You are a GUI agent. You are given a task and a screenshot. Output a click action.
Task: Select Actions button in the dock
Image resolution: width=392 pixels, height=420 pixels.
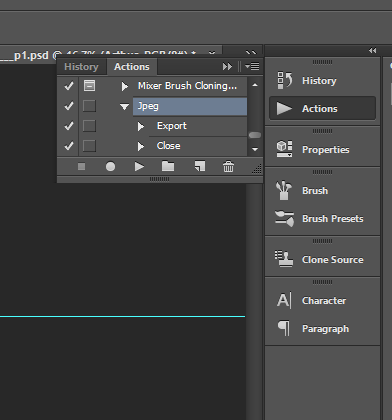click(x=322, y=108)
